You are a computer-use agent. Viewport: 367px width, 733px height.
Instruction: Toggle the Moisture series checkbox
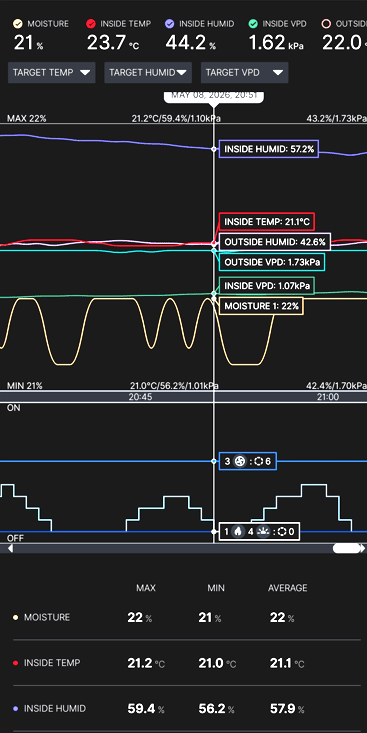(18, 24)
